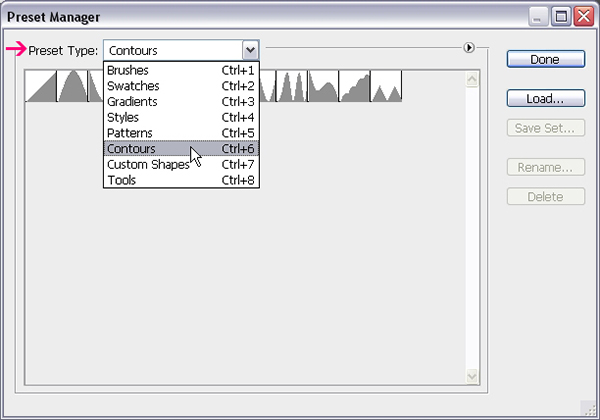The image size is (600, 420).
Task: Select the Rounded Steps contour thumbnail
Action: click(x=355, y=86)
